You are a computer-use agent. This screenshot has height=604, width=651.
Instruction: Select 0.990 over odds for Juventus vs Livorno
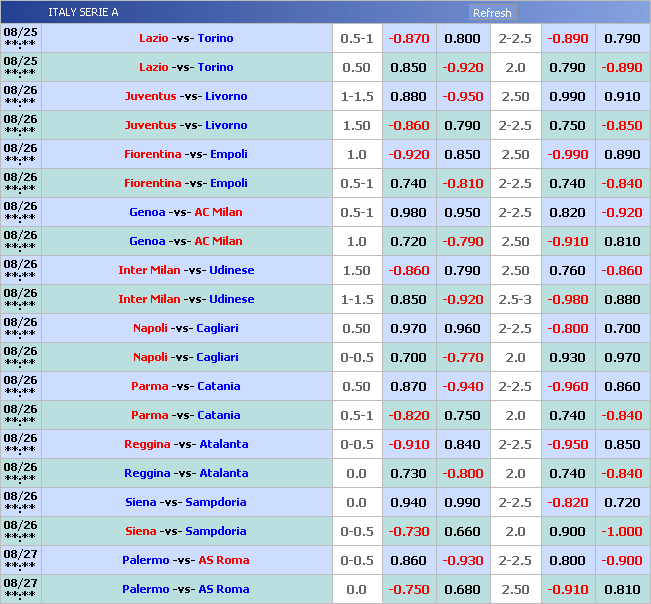(x=568, y=96)
